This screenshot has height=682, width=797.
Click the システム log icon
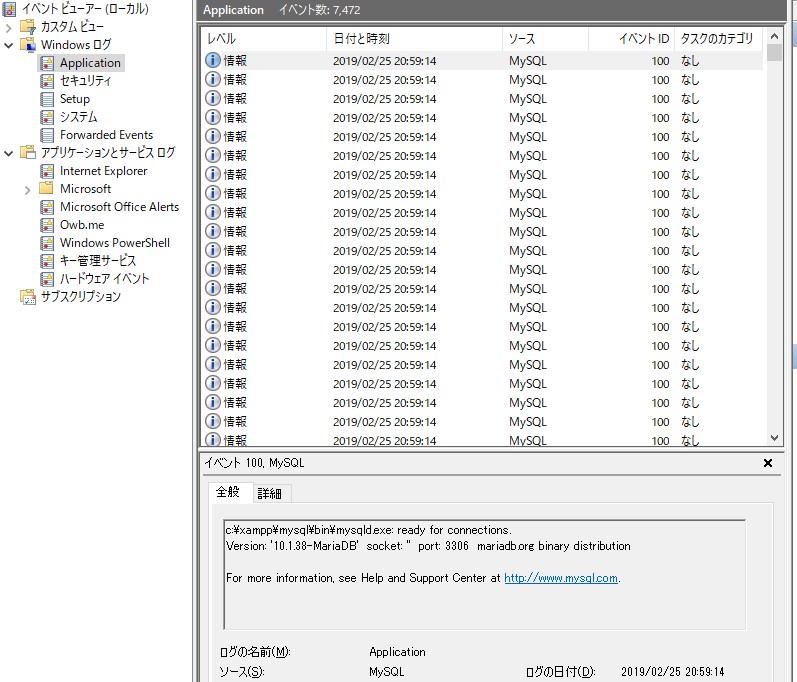pyautogui.click(x=47, y=117)
